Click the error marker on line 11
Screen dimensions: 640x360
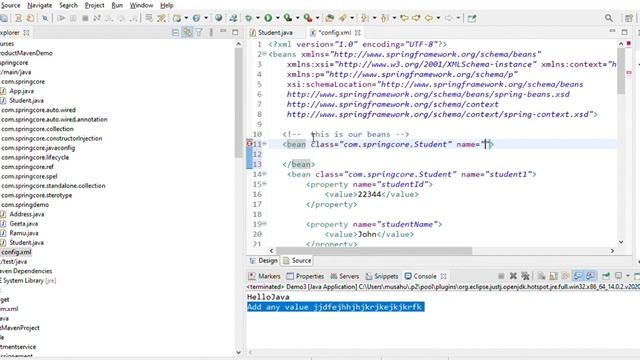click(x=249, y=144)
